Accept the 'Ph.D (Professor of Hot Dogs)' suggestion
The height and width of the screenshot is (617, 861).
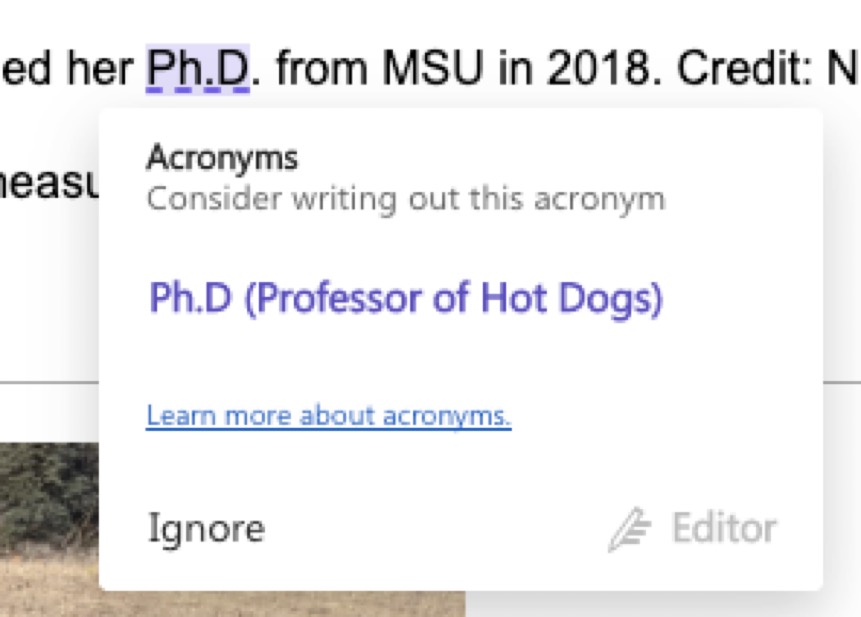405,298
